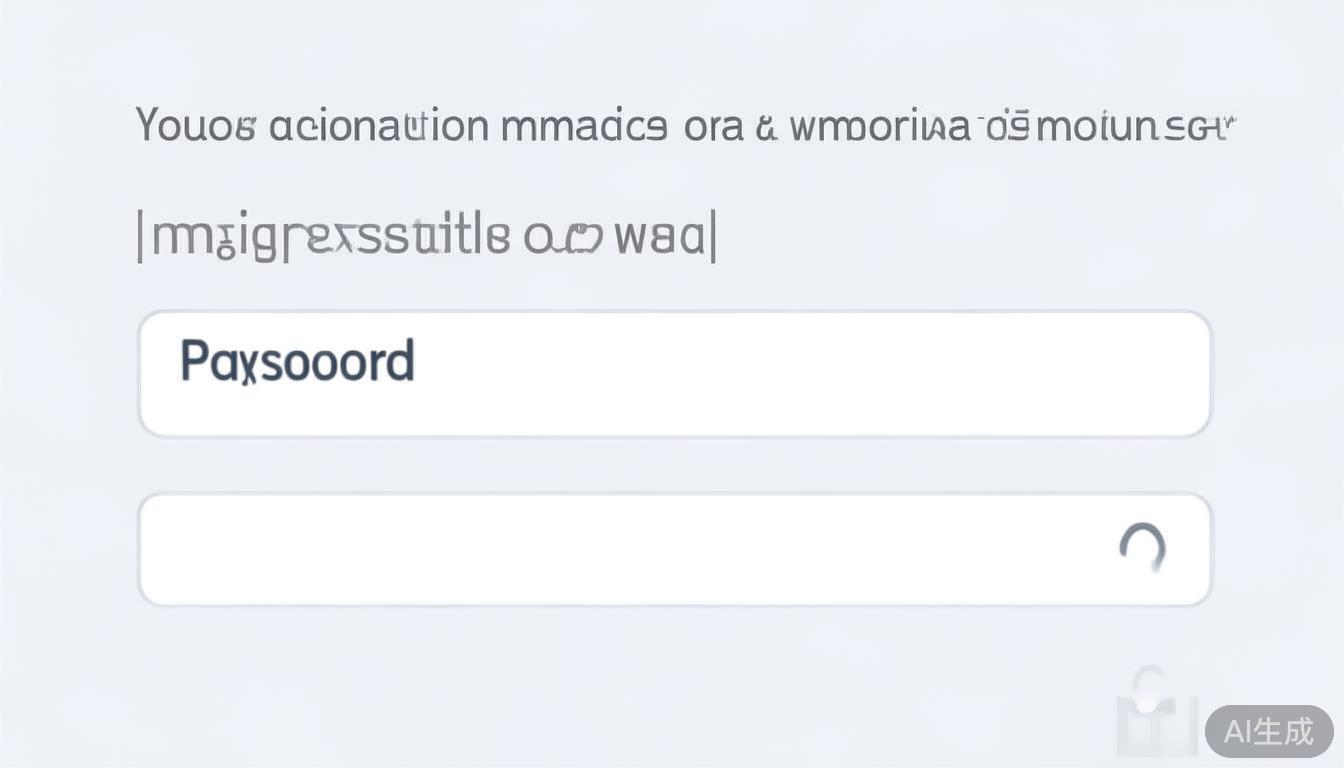Click the vertical bar before the subtitle text
Image resolution: width=1344 pixels, height=768 pixels.
[x=139, y=238]
